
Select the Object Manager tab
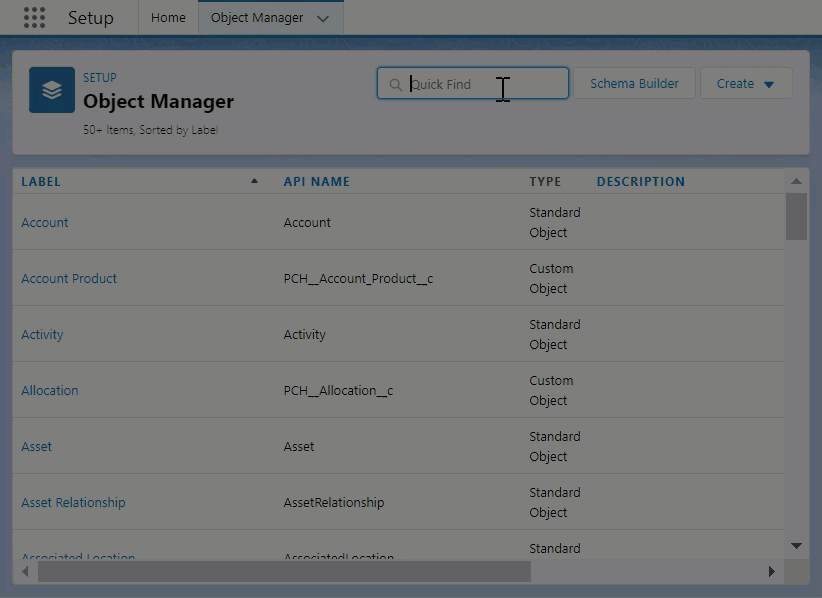pos(257,18)
